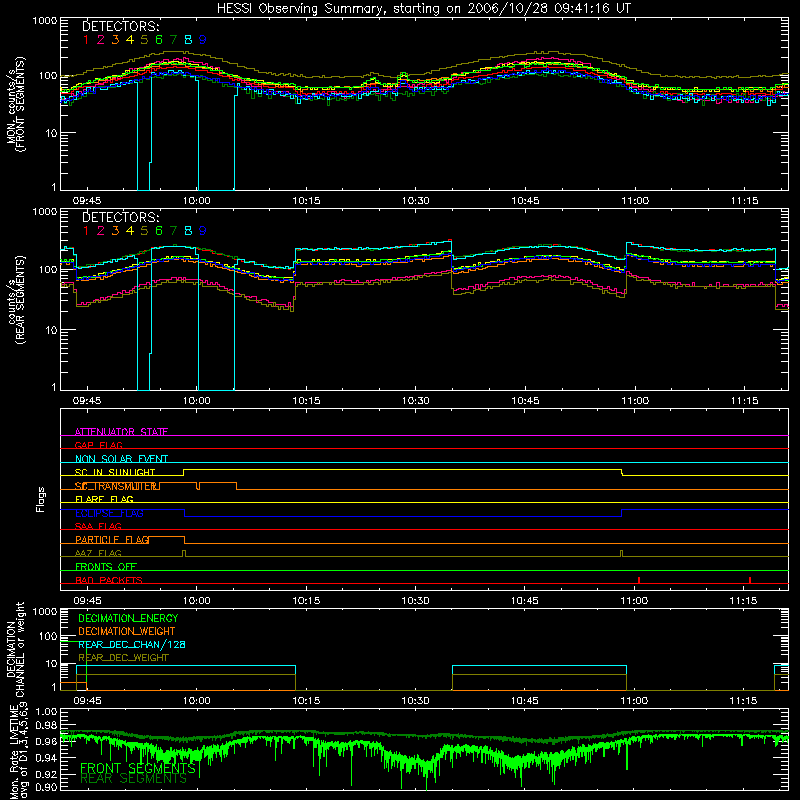This screenshot has height=800, width=800.
Task: Select the REAR_DEC_CHAN/128 legend entry
Action: click(132, 644)
